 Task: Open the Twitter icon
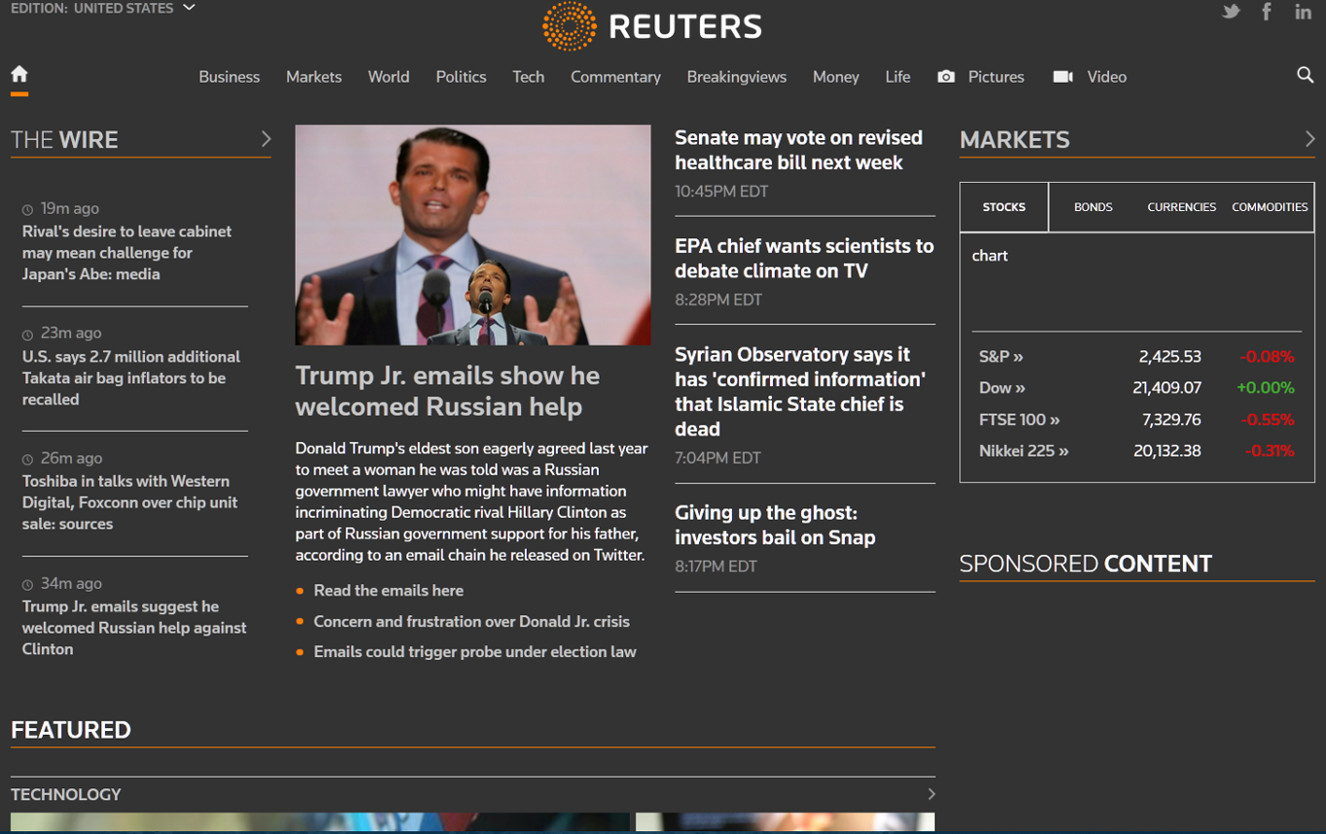(1231, 11)
